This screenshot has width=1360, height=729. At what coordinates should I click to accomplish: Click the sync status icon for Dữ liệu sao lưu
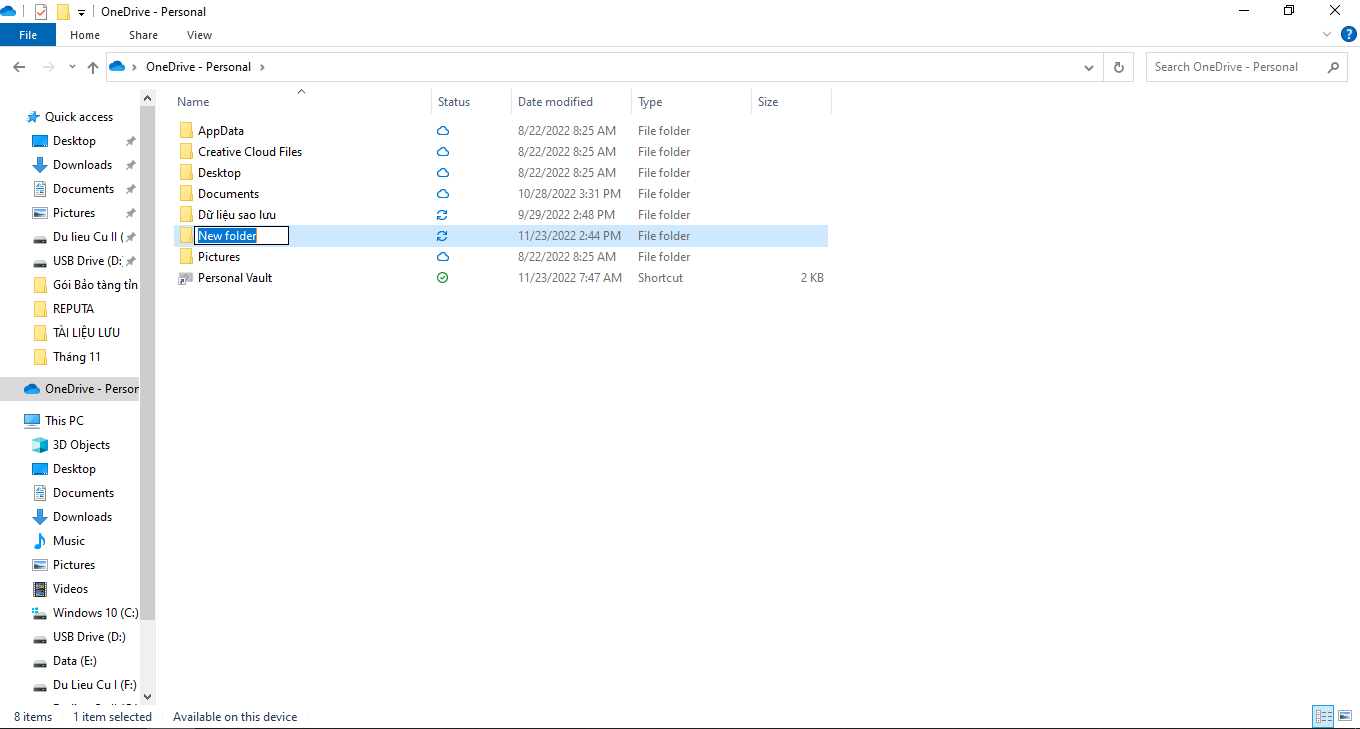tap(443, 215)
